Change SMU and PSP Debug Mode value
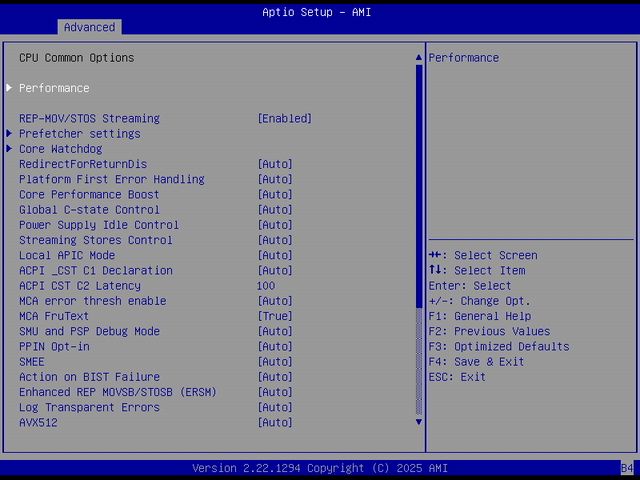 (275, 331)
